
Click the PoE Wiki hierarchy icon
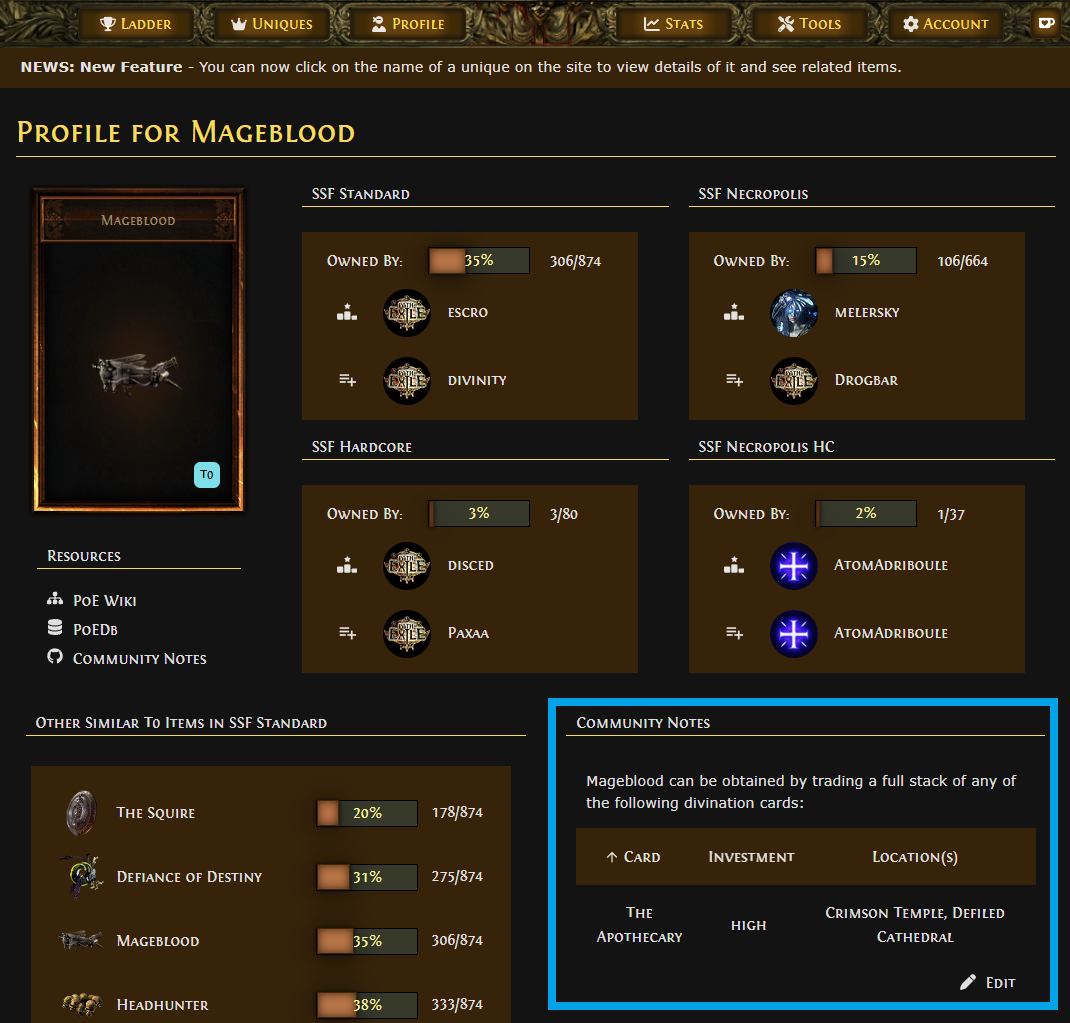pos(55,599)
